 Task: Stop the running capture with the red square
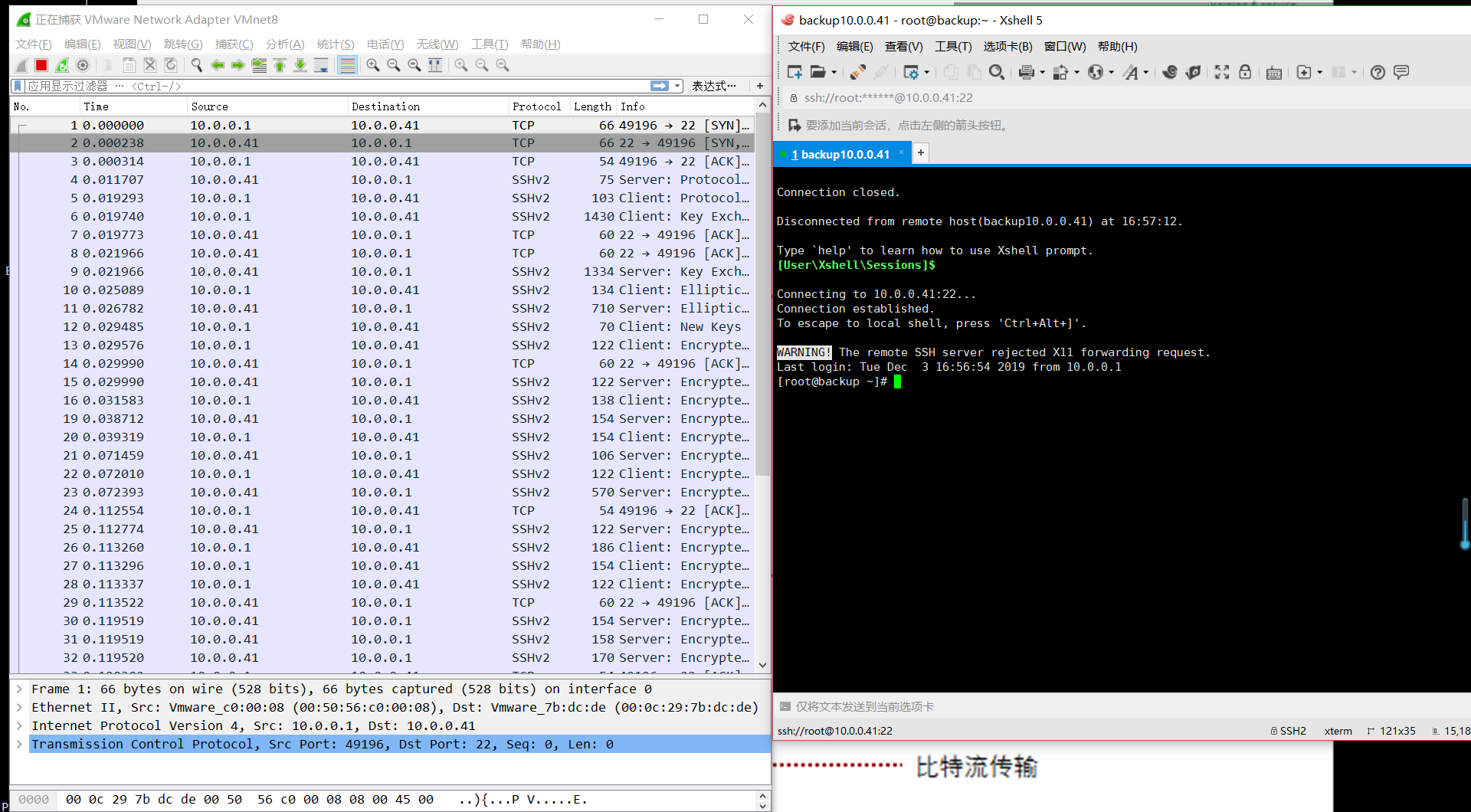pyautogui.click(x=41, y=65)
